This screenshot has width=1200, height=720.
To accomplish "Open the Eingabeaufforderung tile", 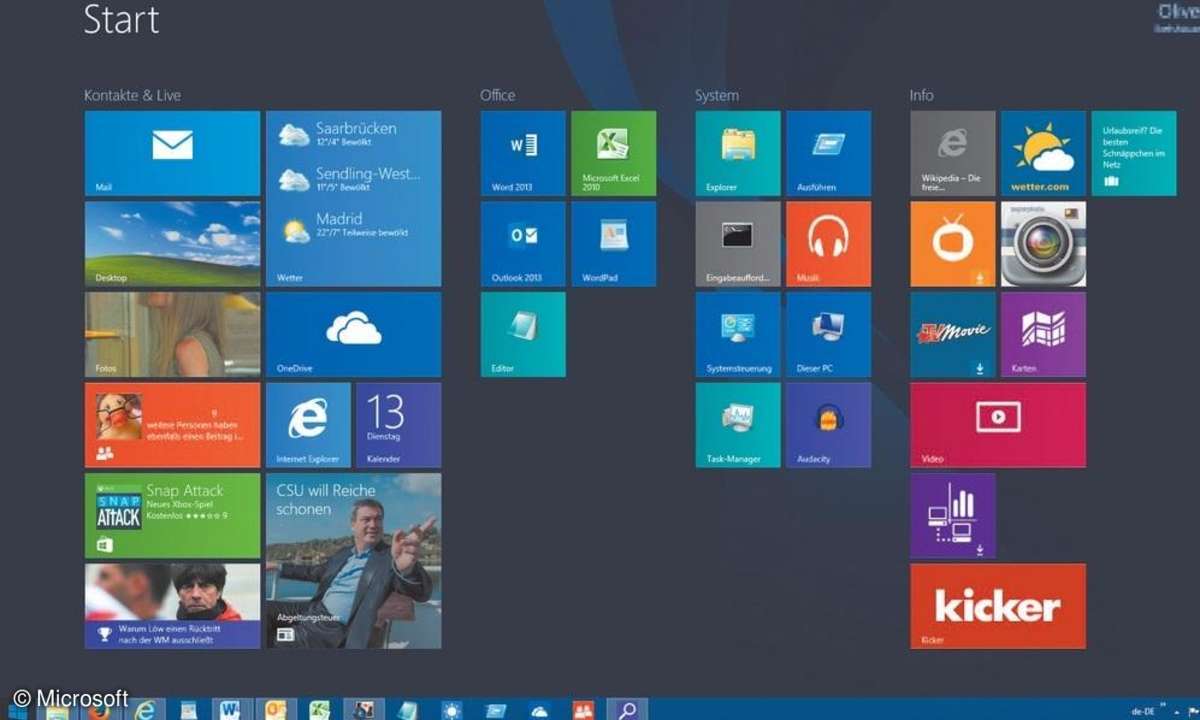I will pos(738,244).
